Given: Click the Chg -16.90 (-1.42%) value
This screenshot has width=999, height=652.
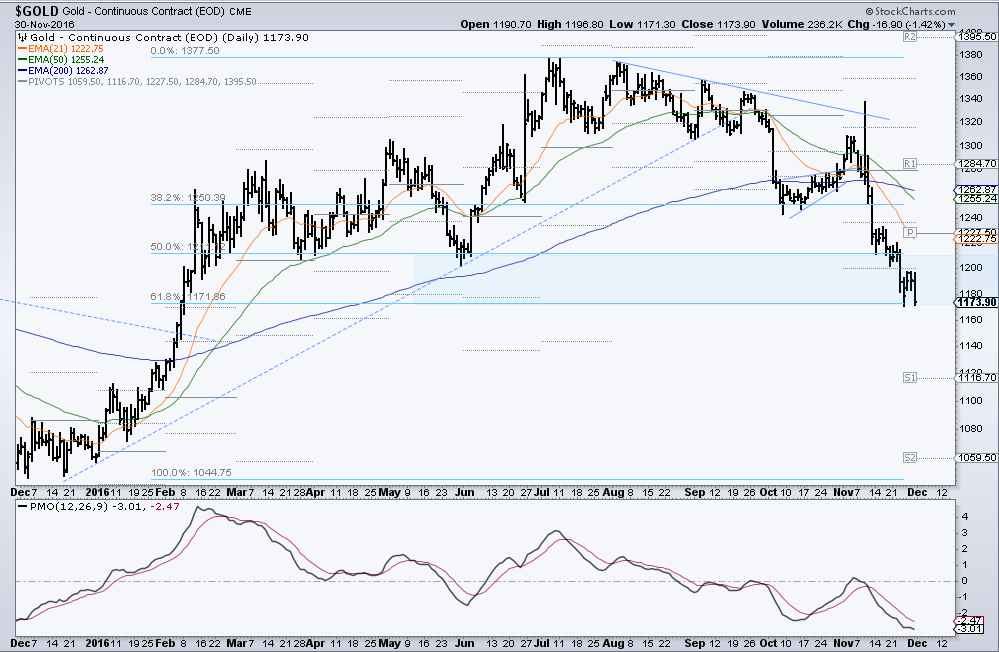Looking at the screenshot, I should 896,25.
